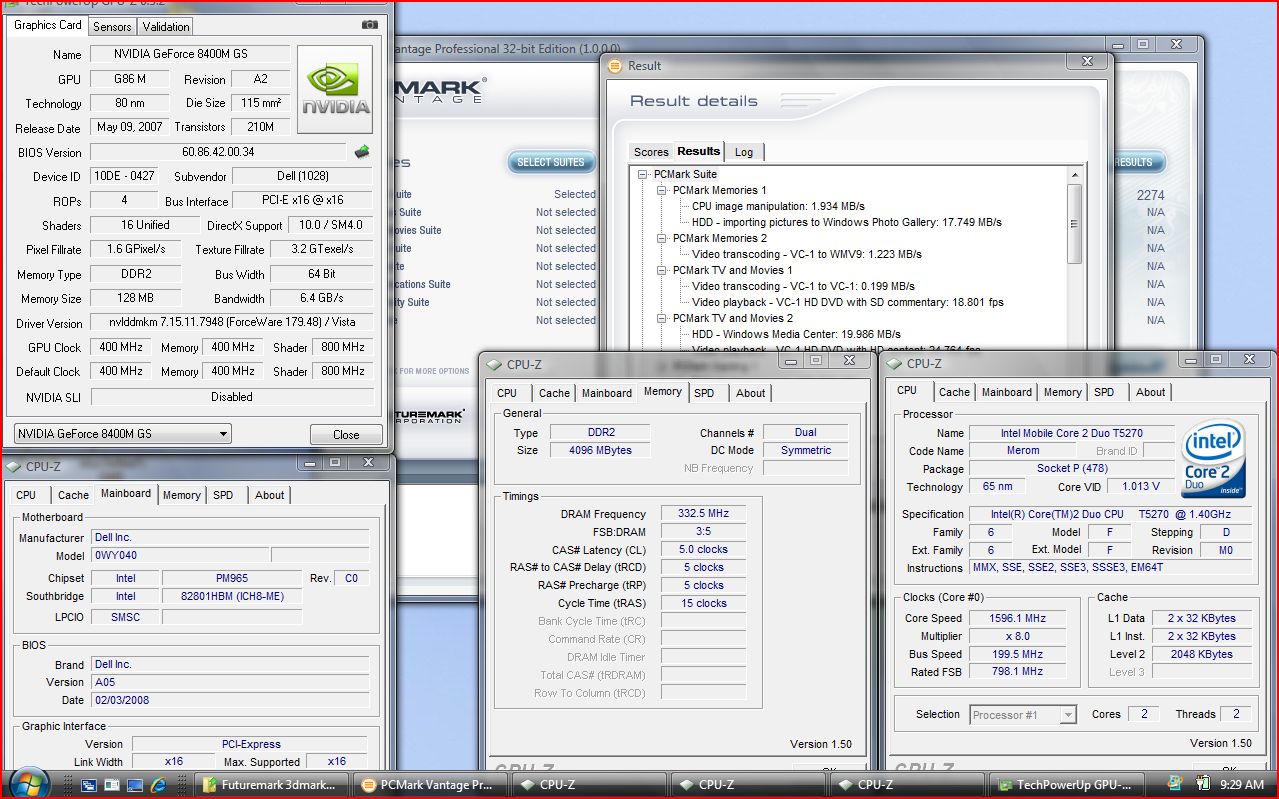1279x799 pixels.
Task: Click the NVIDIA logo in GPU-Z
Action: click(335, 89)
